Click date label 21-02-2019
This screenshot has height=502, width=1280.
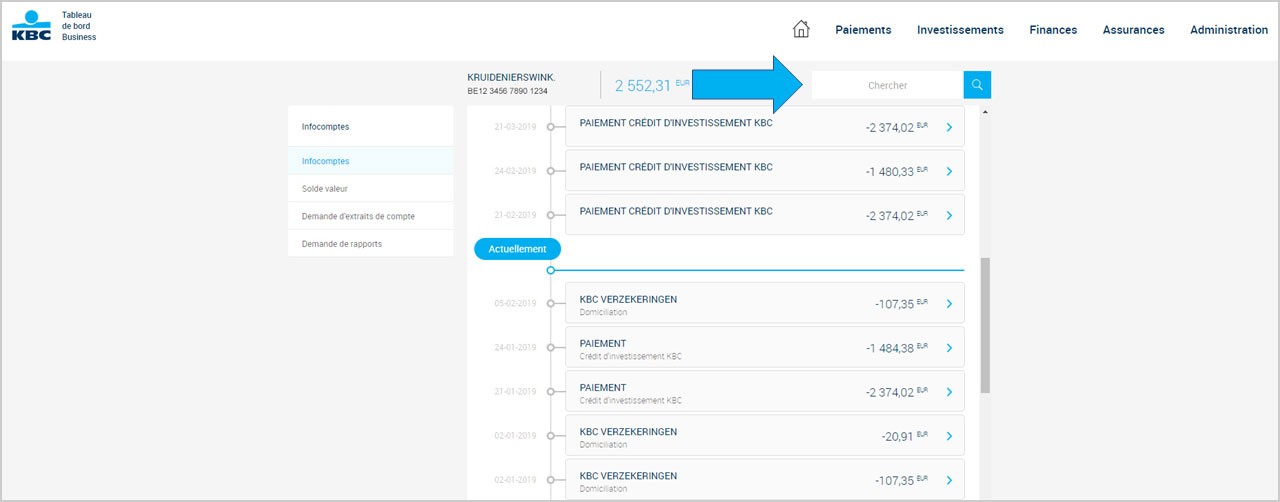point(516,215)
